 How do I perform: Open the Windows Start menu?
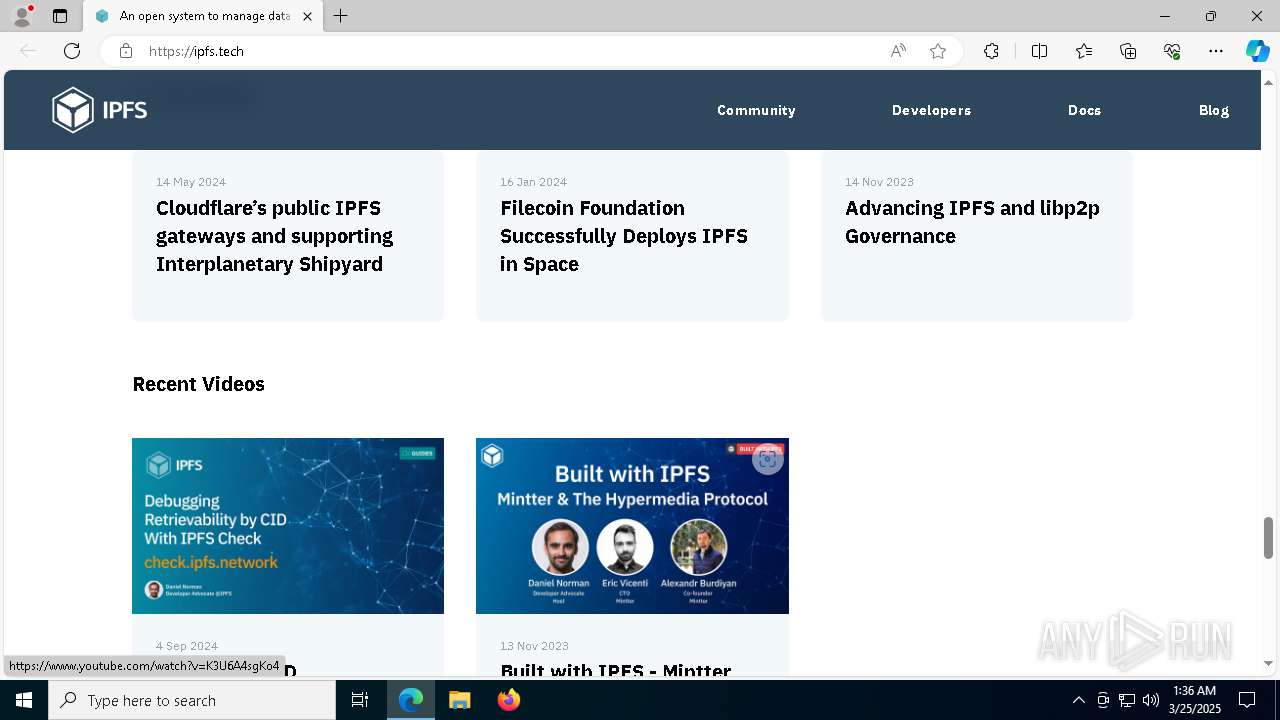tap(24, 700)
